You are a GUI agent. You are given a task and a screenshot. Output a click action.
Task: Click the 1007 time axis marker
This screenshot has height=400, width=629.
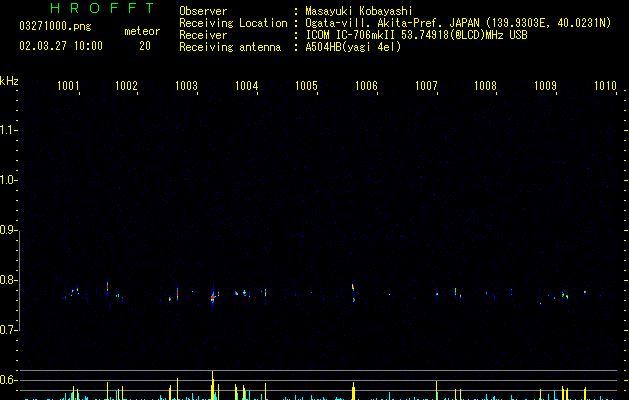(426, 86)
